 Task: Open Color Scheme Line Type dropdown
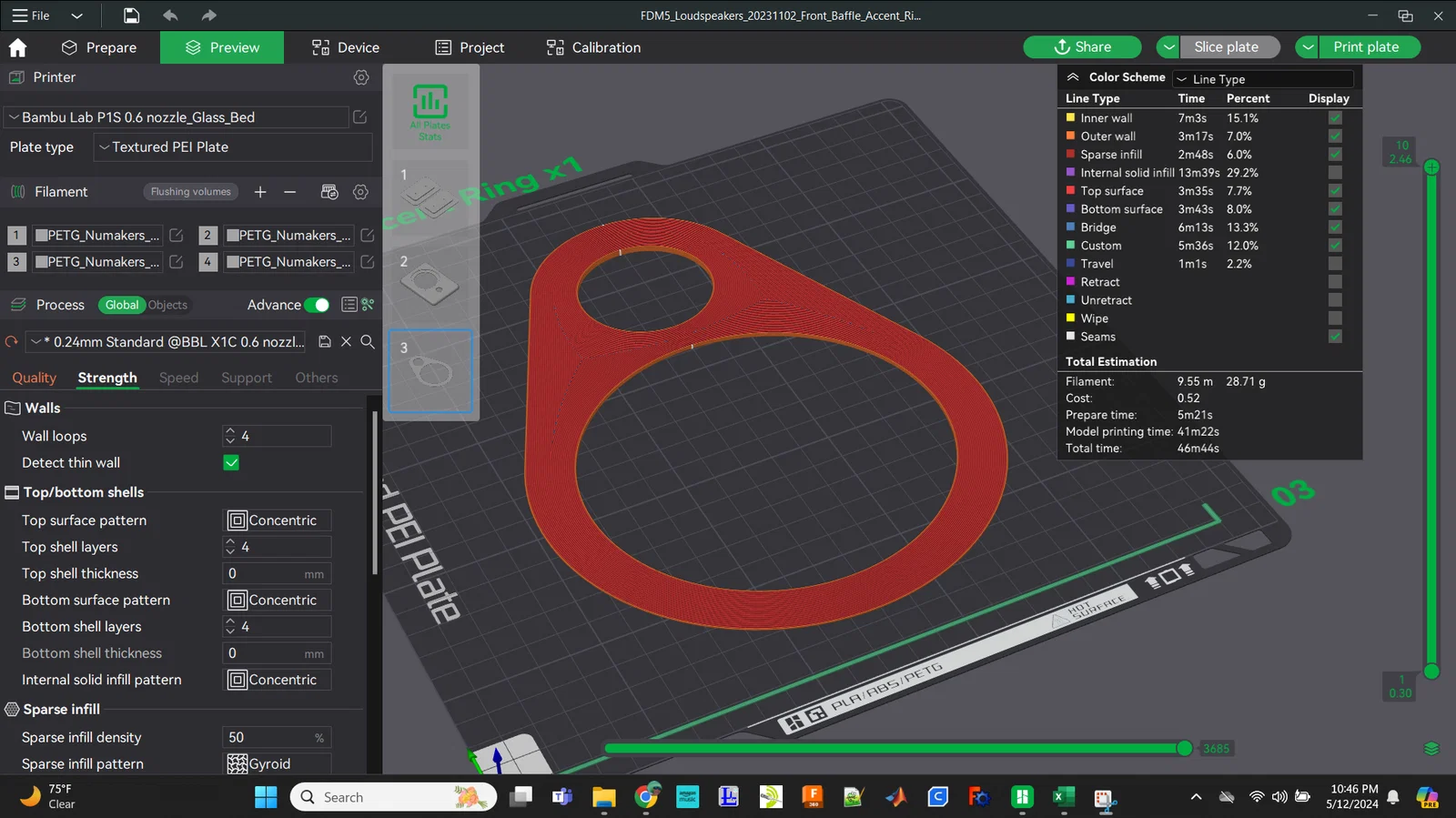(1262, 79)
